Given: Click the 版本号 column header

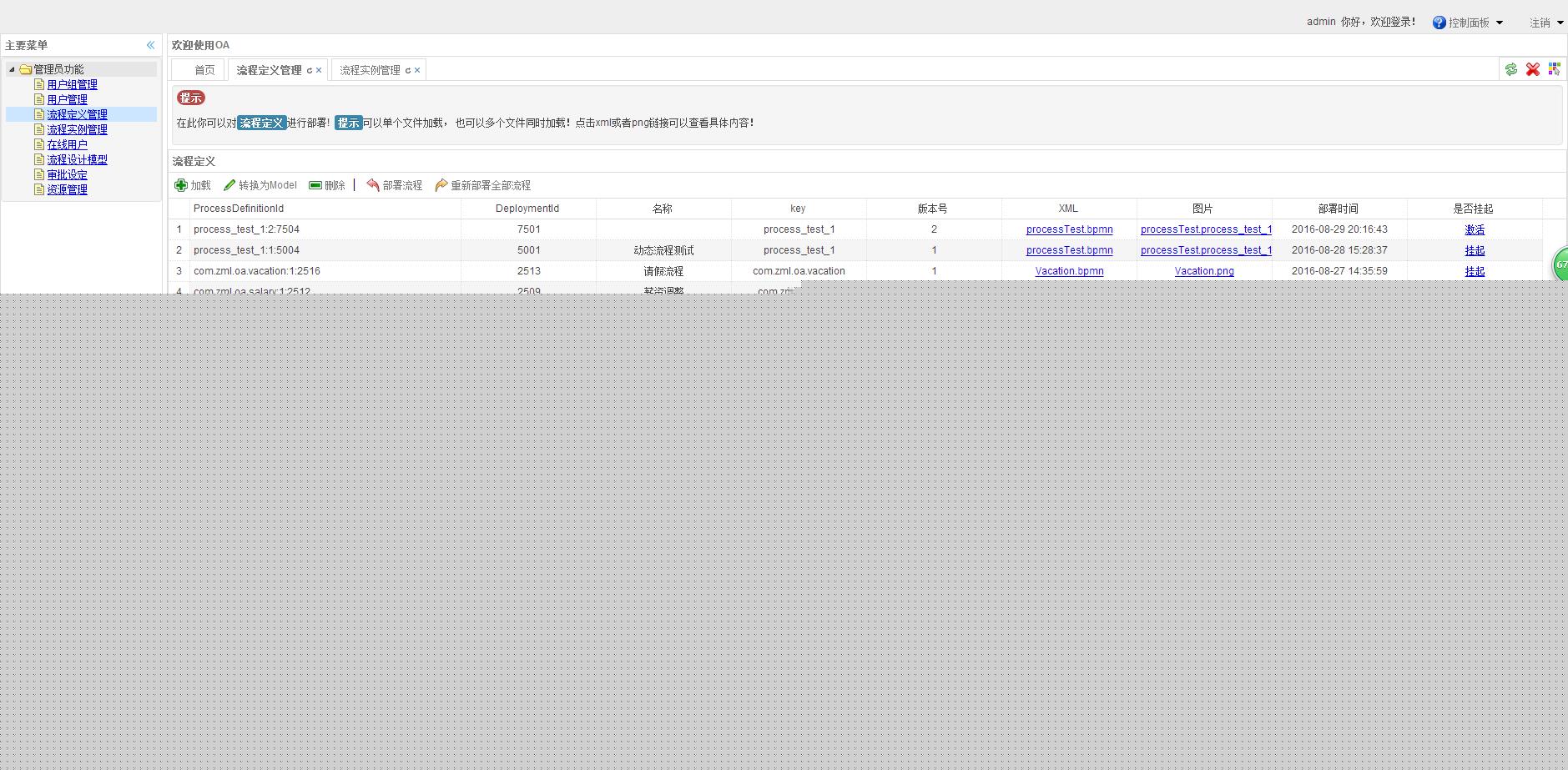Looking at the screenshot, I should click(934, 209).
